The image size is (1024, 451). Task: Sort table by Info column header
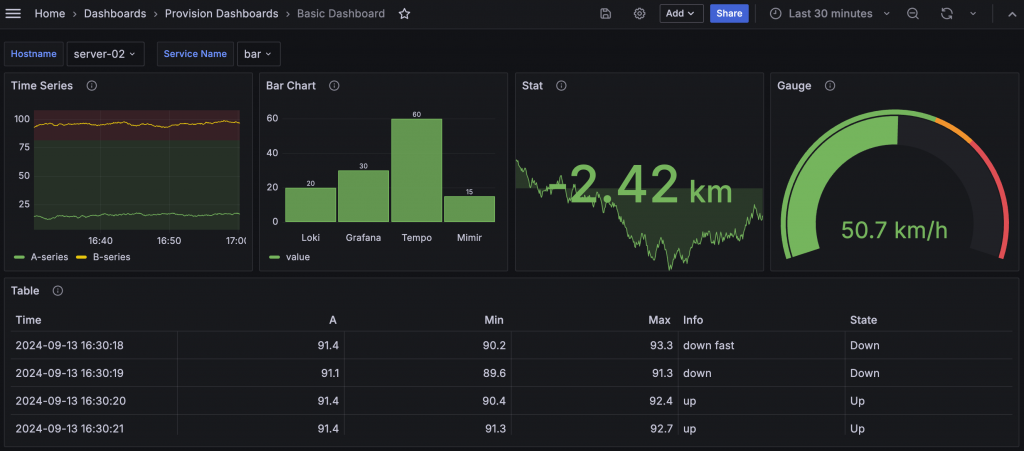(693, 320)
